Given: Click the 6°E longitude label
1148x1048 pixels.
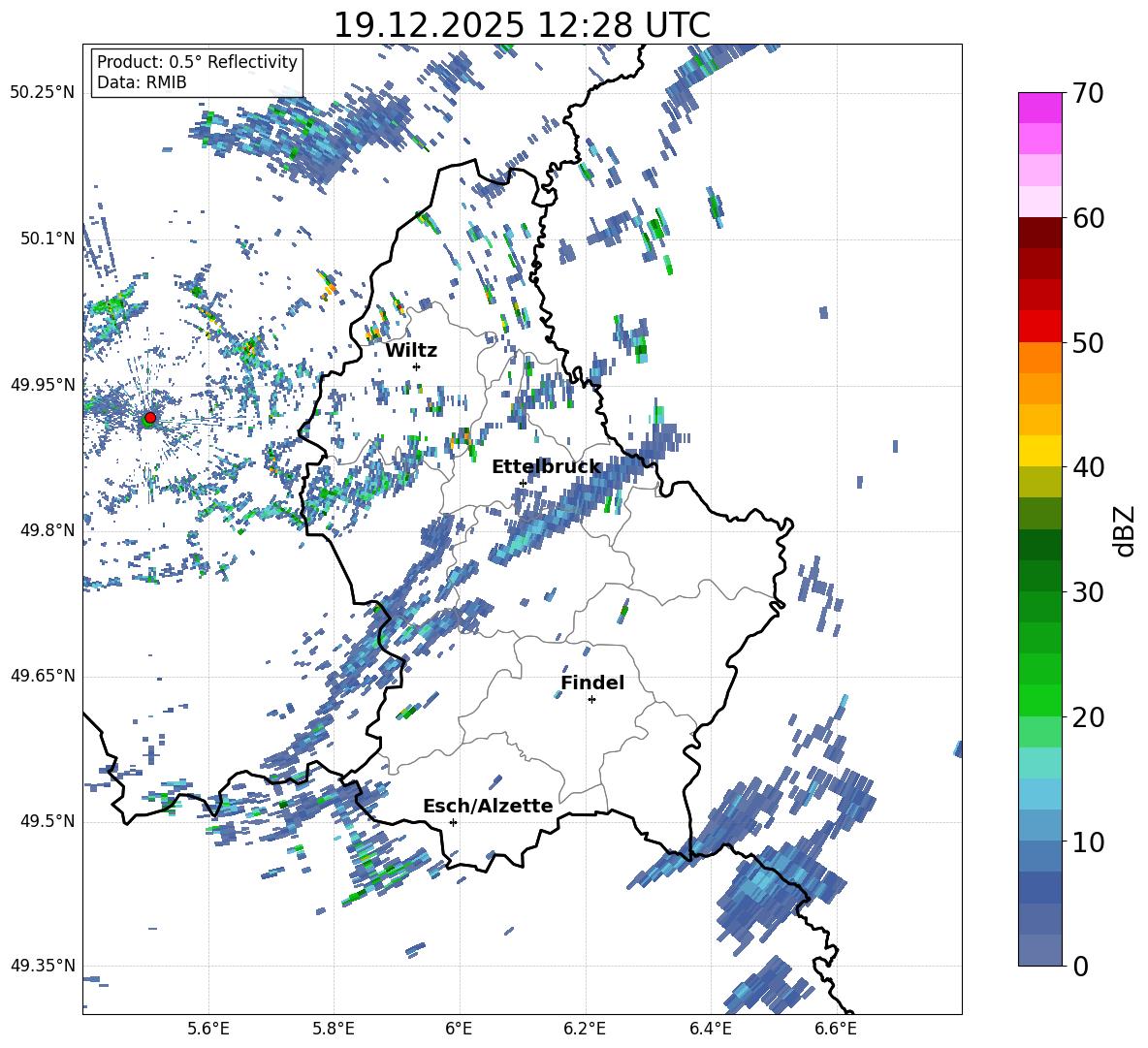Looking at the screenshot, I should (x=459, y=1029).
